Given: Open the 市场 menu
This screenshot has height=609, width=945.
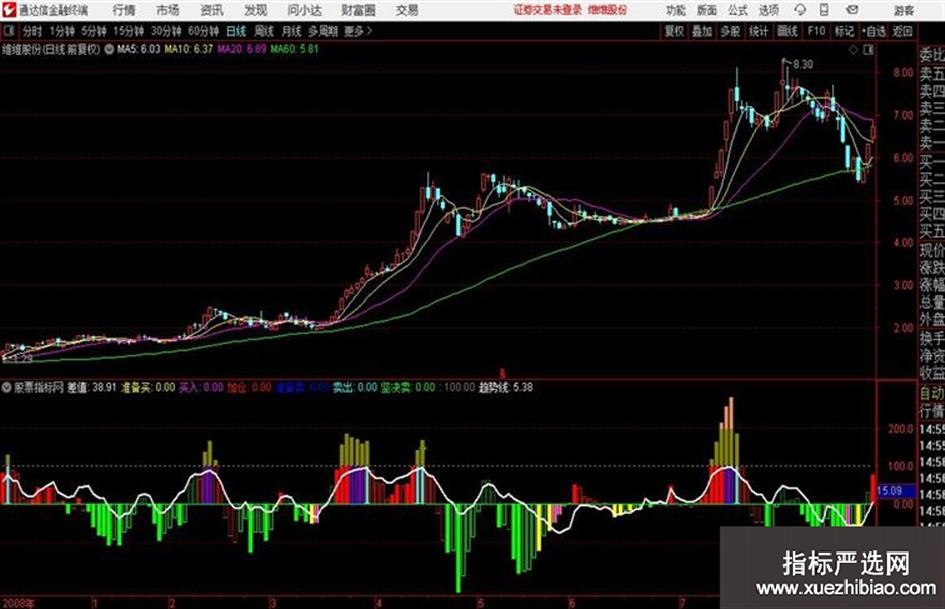Looking at the screenshot, I should pos(168,10).
